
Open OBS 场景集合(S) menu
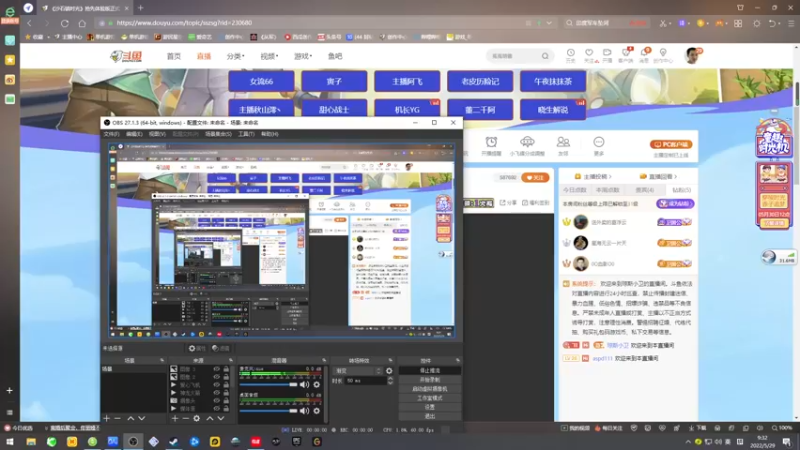click(218, 134)
